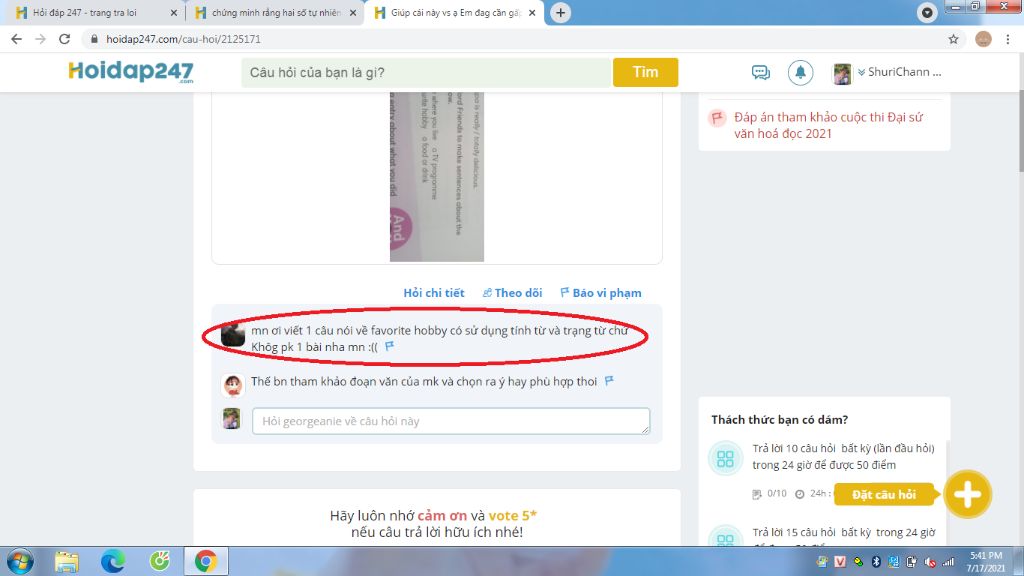
Task: Click the 'Hỏi chi tiết' link
Action: tap(434, 293)
